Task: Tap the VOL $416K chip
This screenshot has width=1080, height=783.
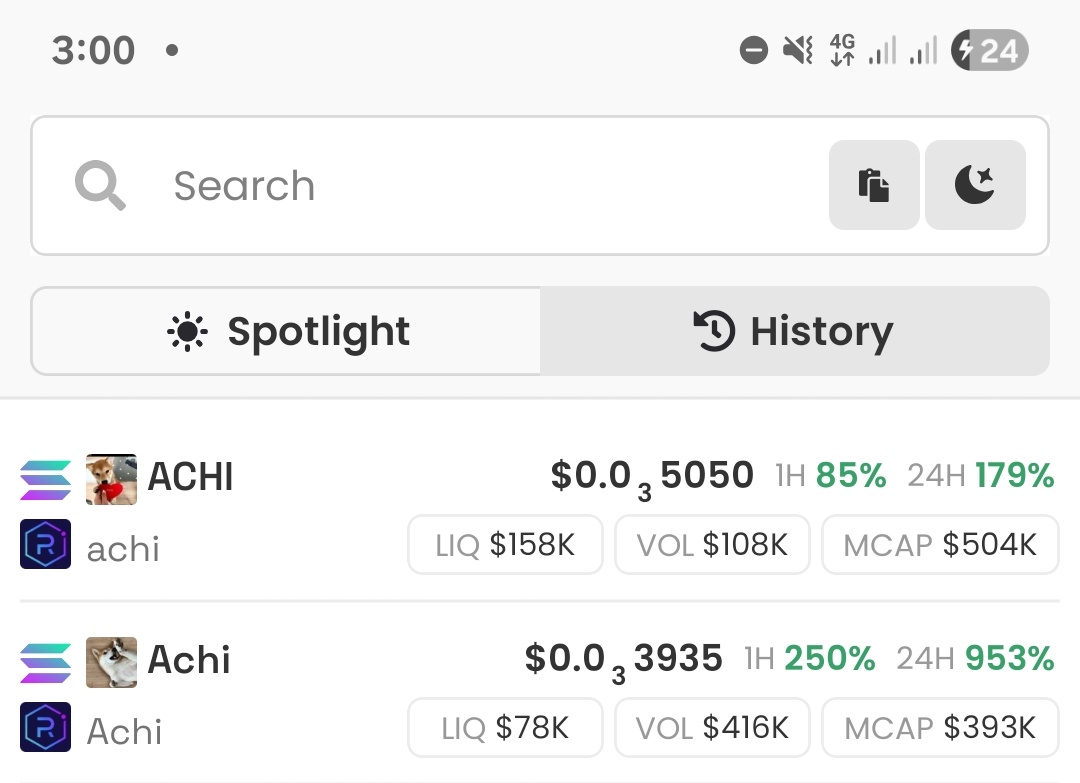Action: (x=712, y=728)
